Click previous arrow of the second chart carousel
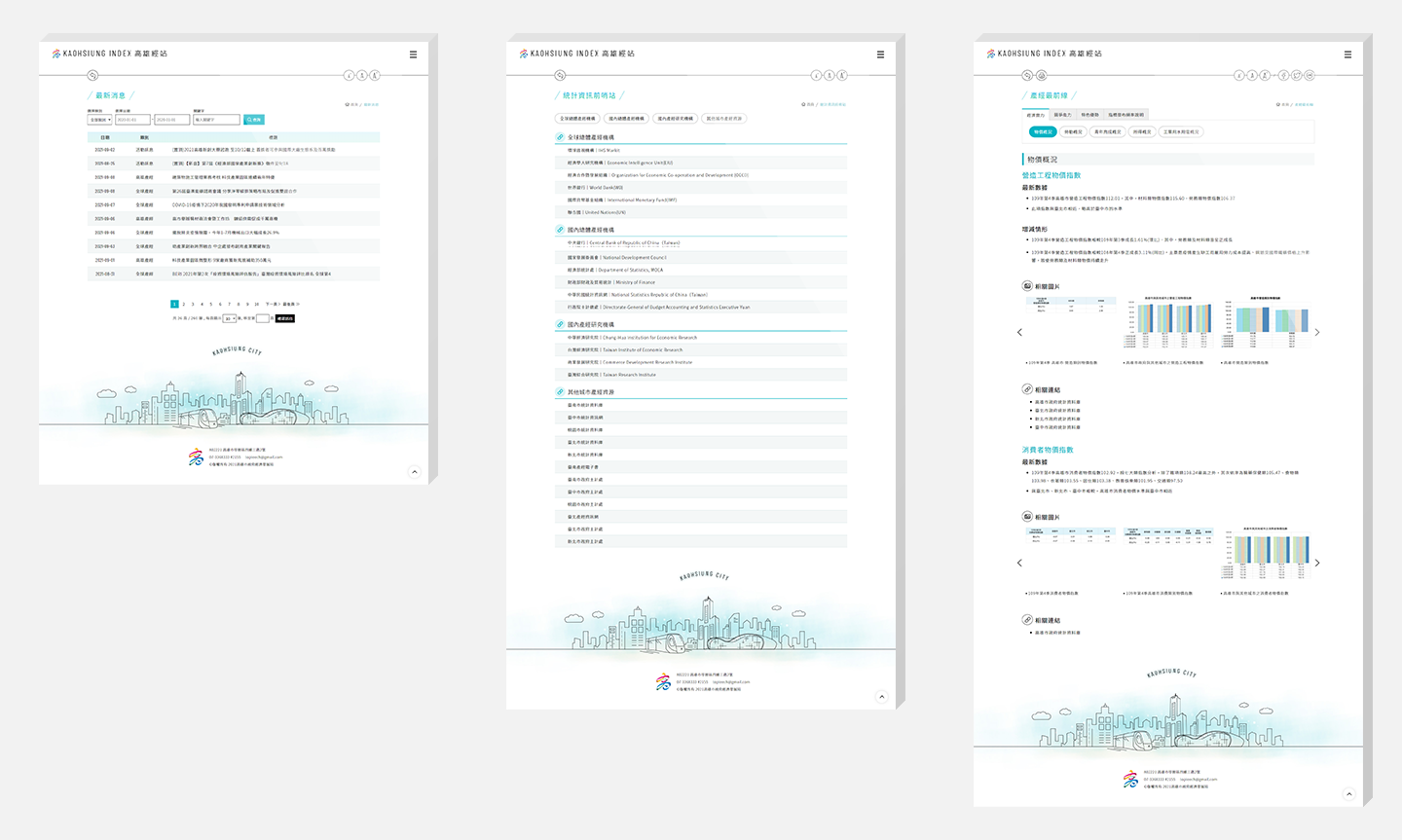Image resolution: width=1402 pixels, height=840 pixels. (1019, 563)
